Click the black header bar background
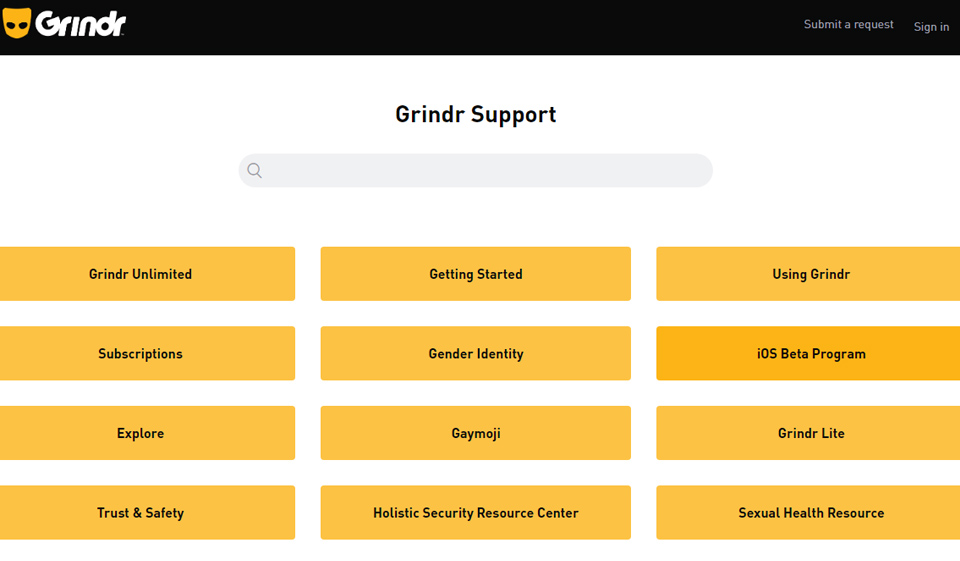Image resolution: width=960 pixels, height=561 pixels. pyautogui.click(x=450, y=27)
